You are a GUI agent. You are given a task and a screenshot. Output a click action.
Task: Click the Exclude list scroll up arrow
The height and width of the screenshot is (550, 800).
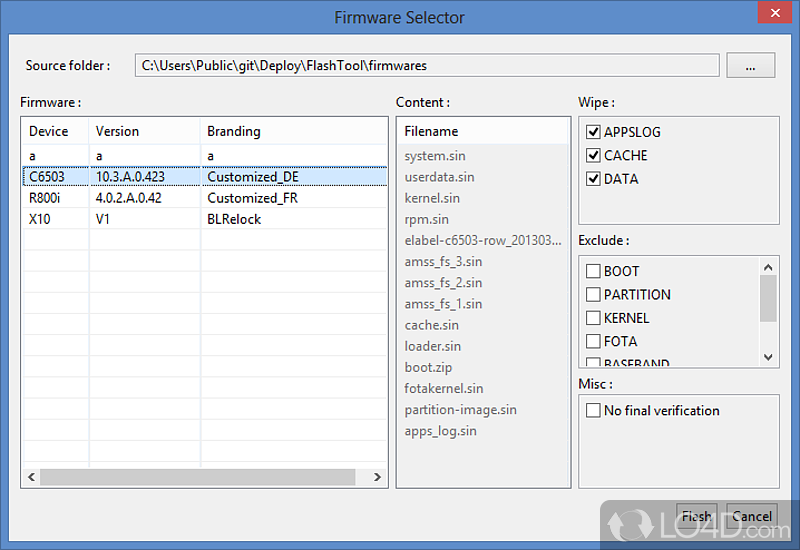(x=768, y=267)
